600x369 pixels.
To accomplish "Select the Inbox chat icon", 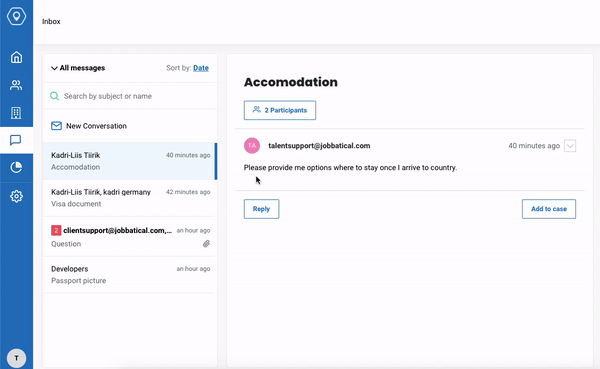I will (x=16, y=140).
